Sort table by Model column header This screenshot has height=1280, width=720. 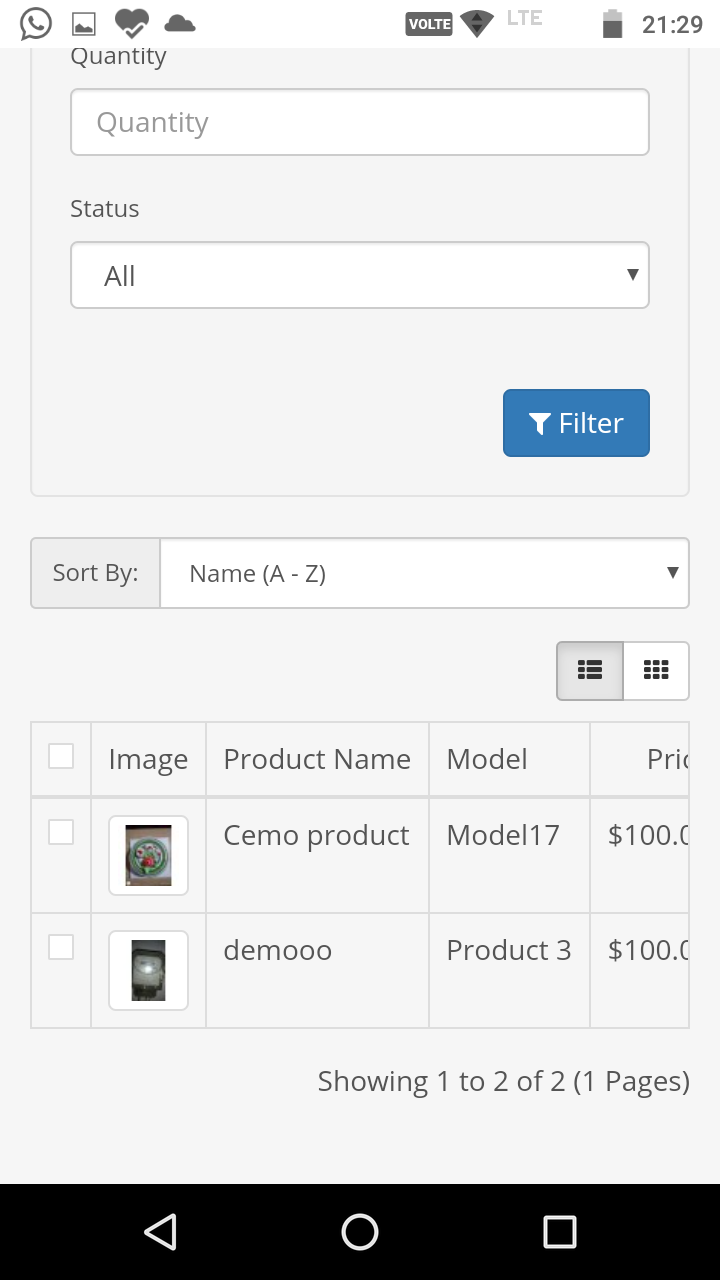pos(487,759)
